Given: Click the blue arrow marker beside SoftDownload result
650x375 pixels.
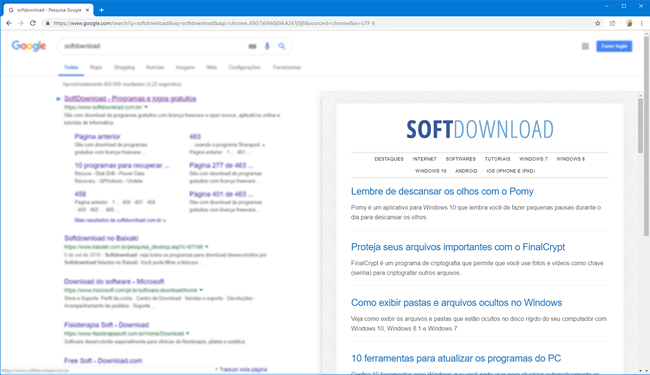Looking at the screenshot, I should (x=58, y=99).
